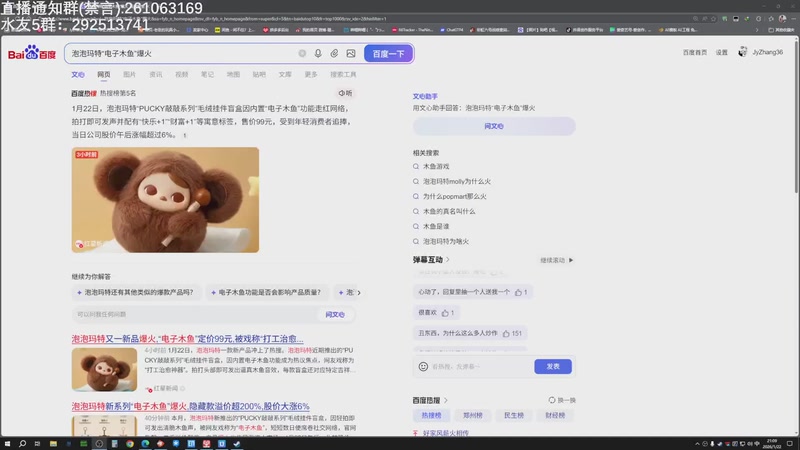Viewport: 800px width, 450px height.
Task: Open Windows taskbar search
Action: click(x=22, y=444)
